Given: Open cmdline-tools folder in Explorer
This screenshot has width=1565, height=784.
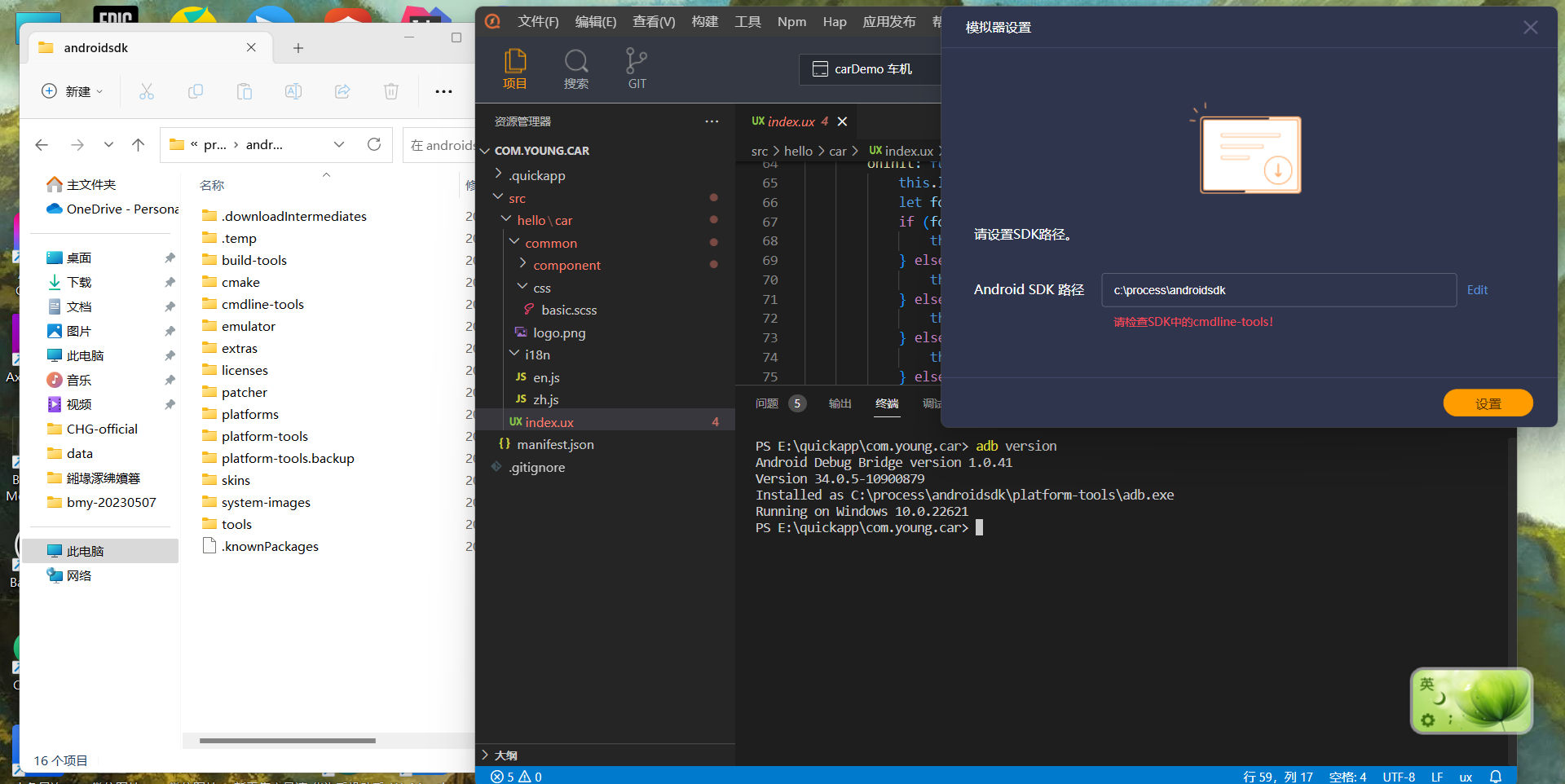Looking at the screenshot, I should click(262, 304).
